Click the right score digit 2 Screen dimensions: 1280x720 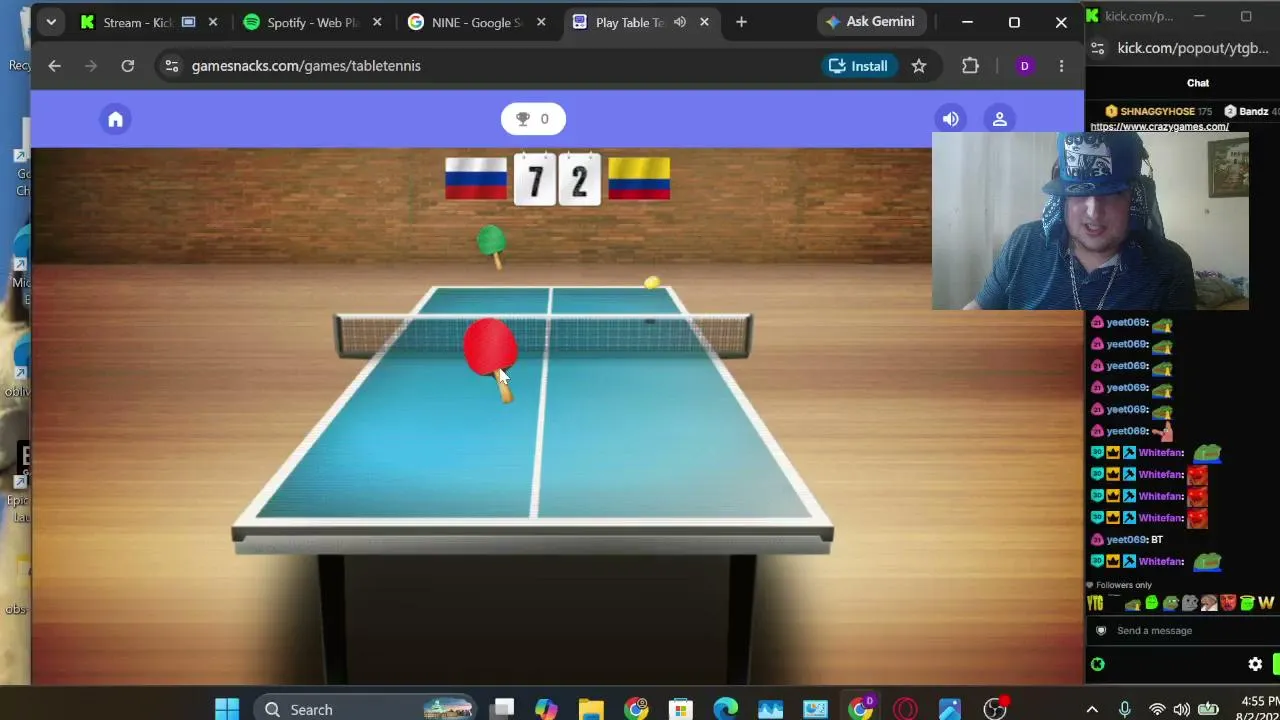(x=579, y=181)
